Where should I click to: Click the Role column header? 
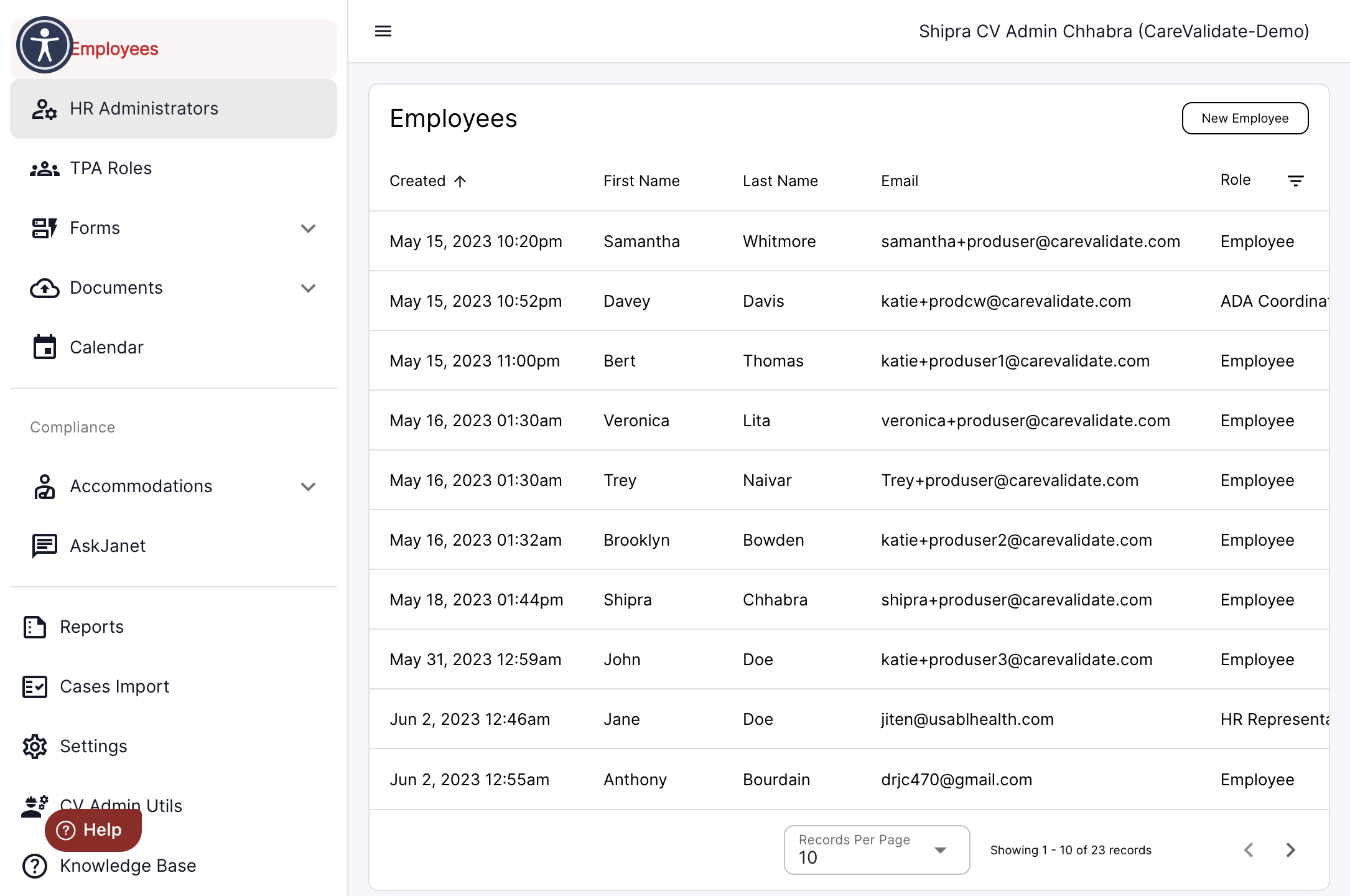tap(1236, 180)
